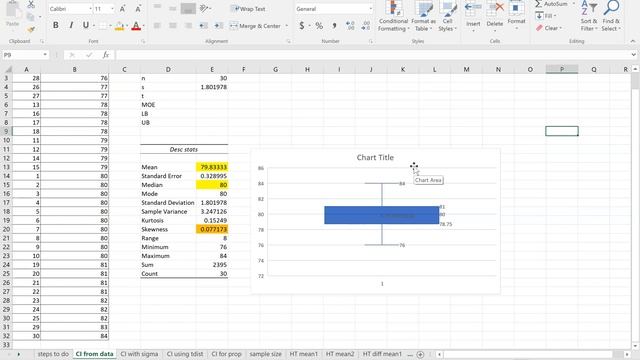Decrease the font size
The width and height of the screenshot is (640, 360).
click(x=138, y=9)
